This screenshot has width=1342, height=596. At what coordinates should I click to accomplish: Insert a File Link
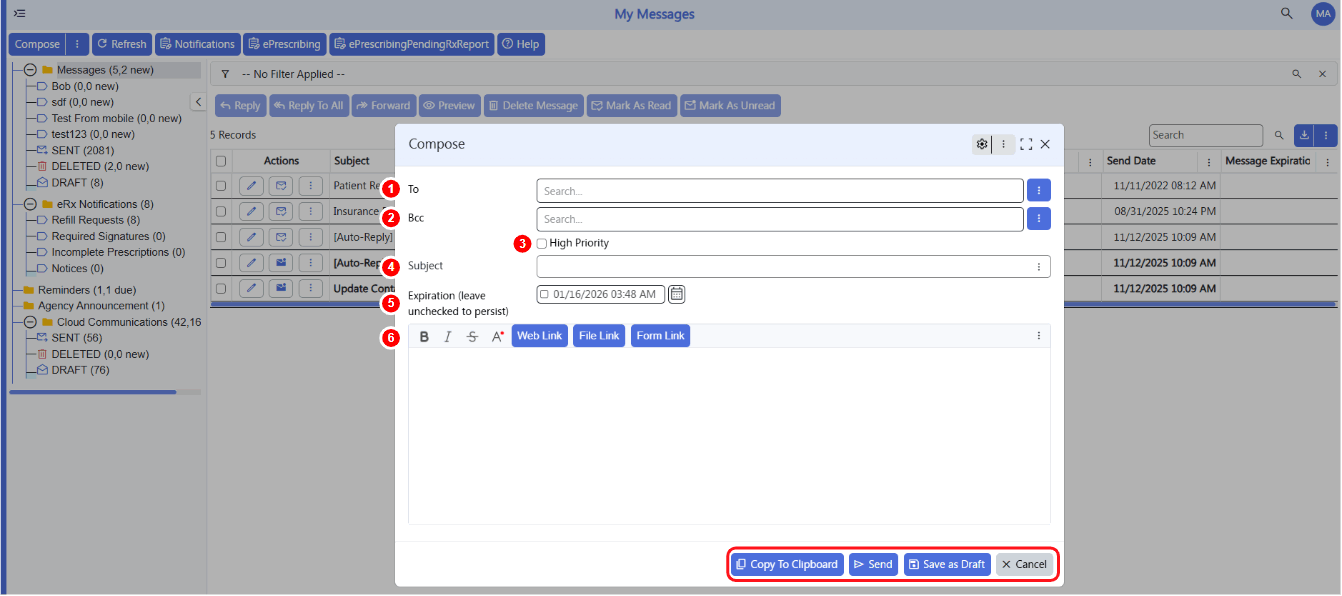[599, 336]
